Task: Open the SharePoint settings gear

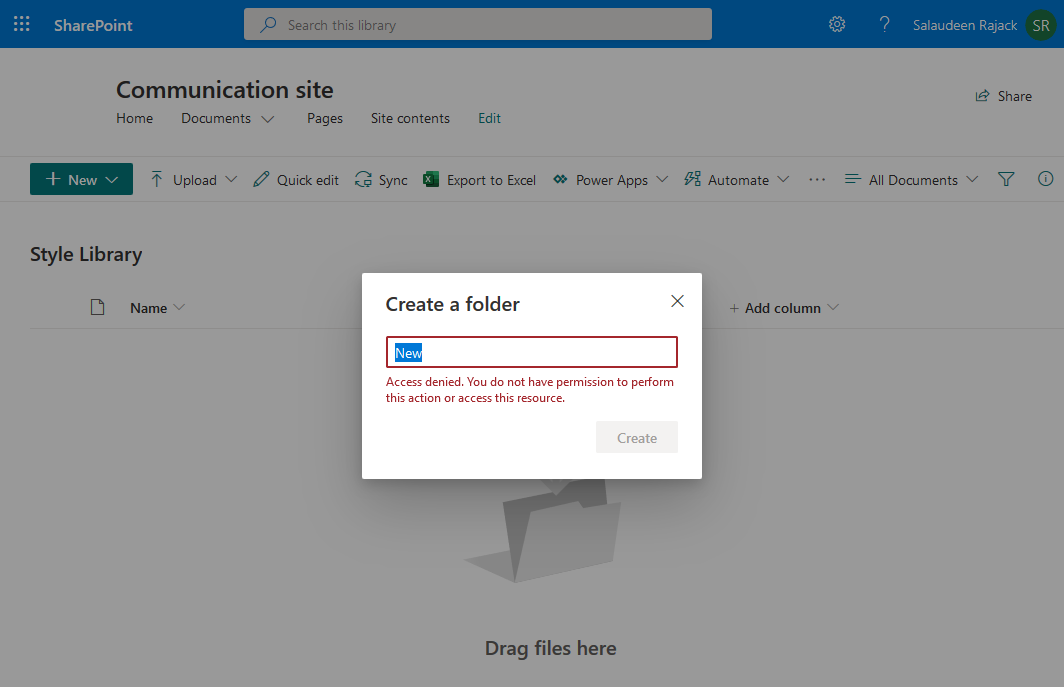Action: (837, 24)
